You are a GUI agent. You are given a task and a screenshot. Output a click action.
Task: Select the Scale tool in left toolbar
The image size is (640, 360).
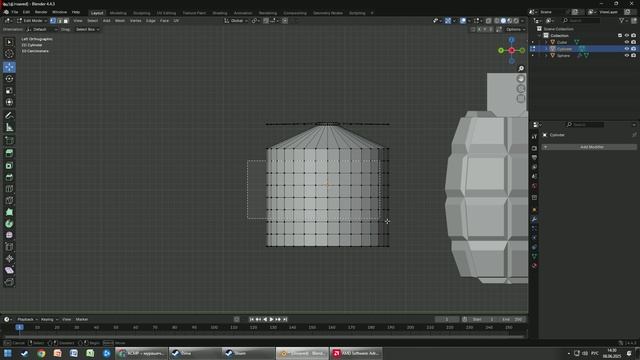tap(9, 90)
